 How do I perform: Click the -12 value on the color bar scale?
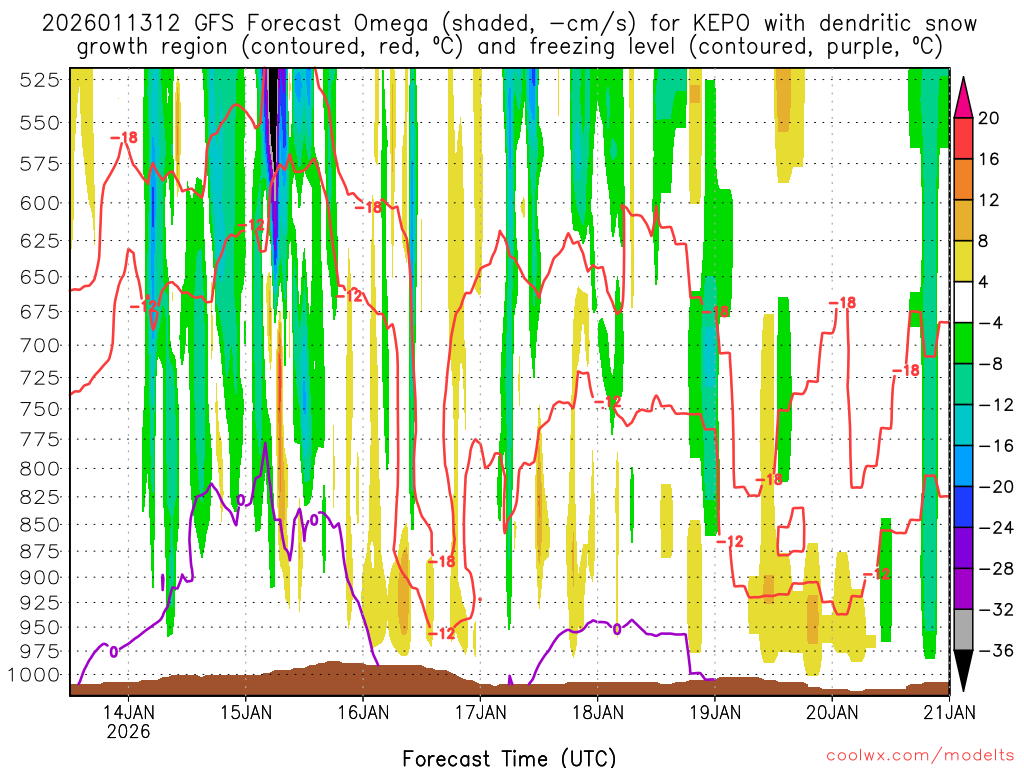click(x=991, y=405)
